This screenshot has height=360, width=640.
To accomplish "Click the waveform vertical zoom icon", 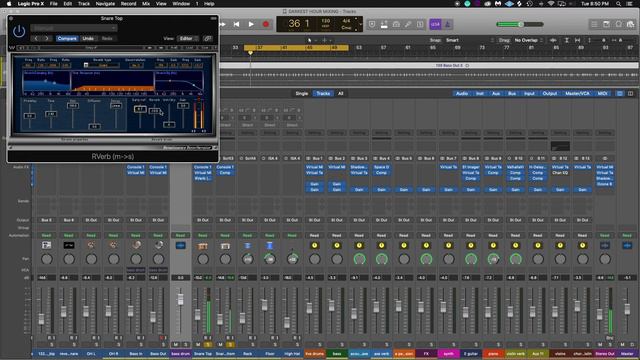I will (553, 40).
